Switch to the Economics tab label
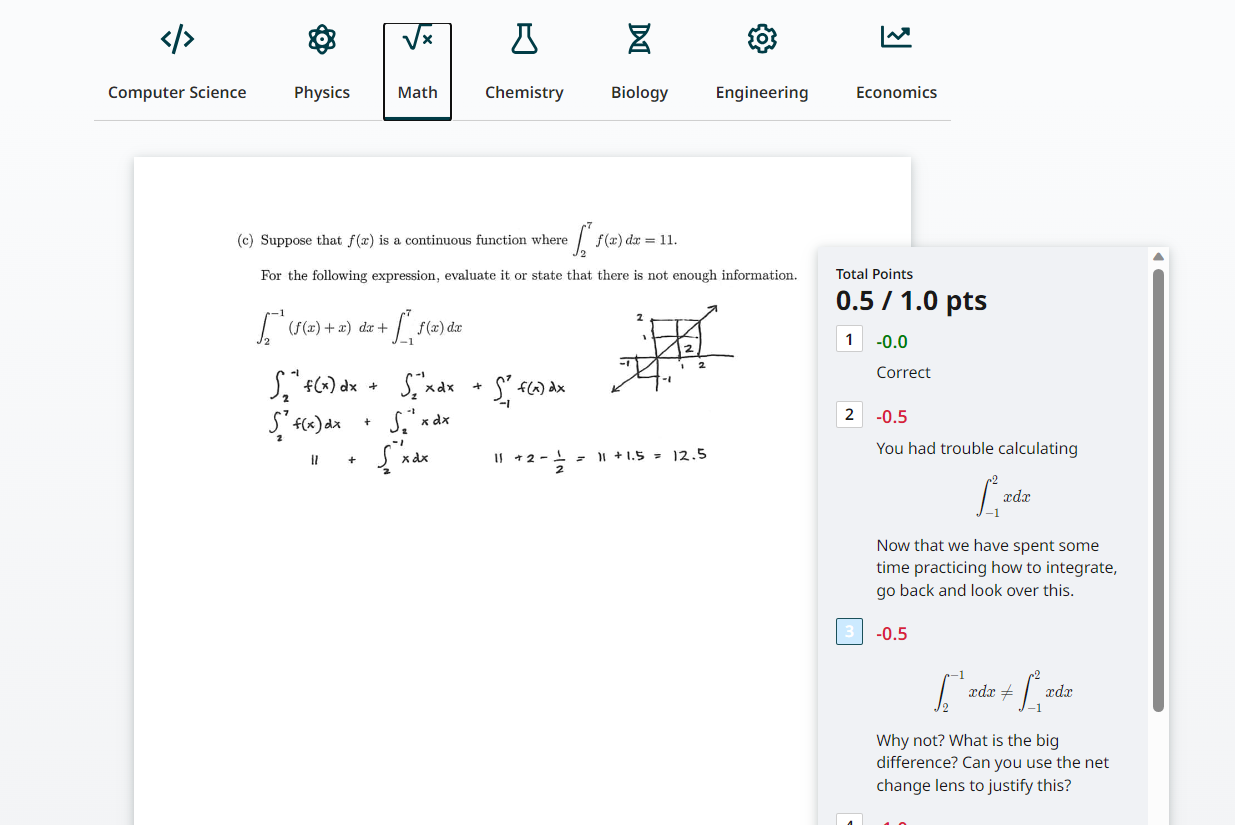This screenshot has height=825, width=1235. tap(896, 92)
